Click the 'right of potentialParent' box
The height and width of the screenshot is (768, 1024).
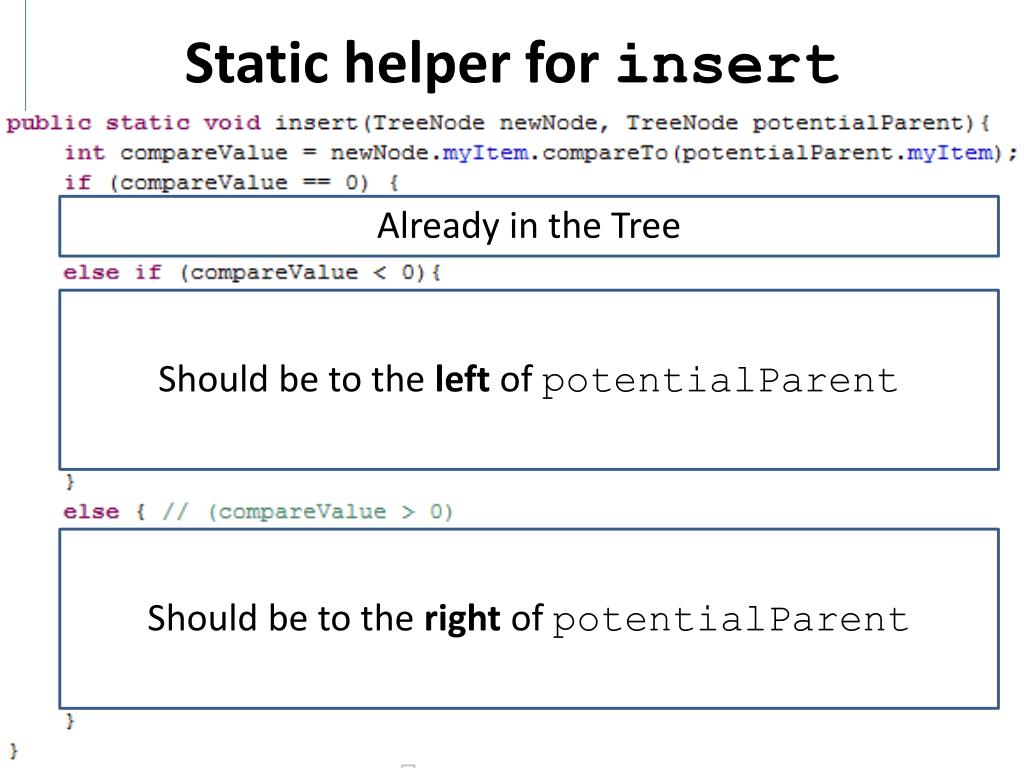tap(529, 618)
